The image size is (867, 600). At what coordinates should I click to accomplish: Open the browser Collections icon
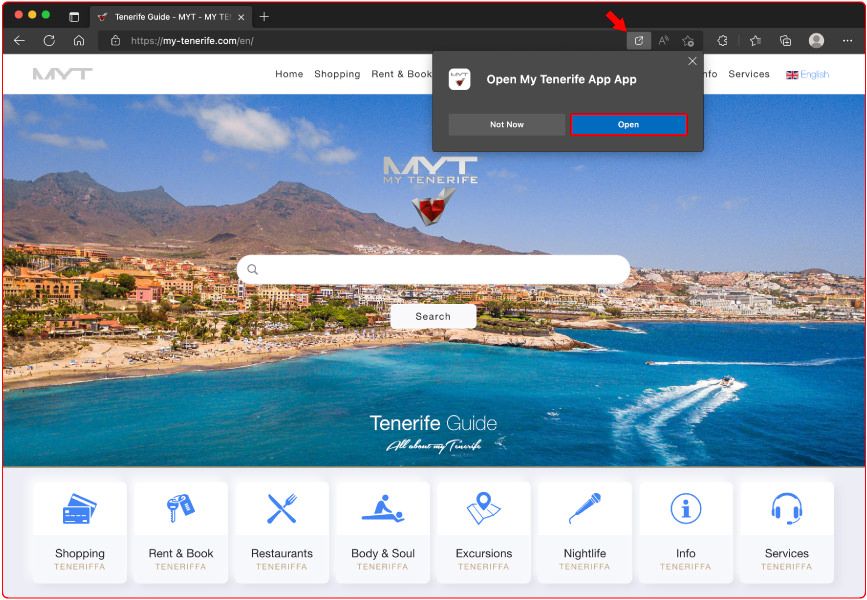coord(785,41)
